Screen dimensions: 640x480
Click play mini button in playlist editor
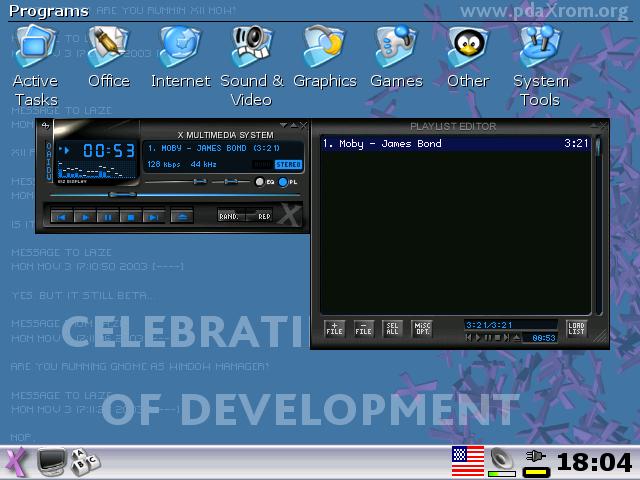[478, 338]
